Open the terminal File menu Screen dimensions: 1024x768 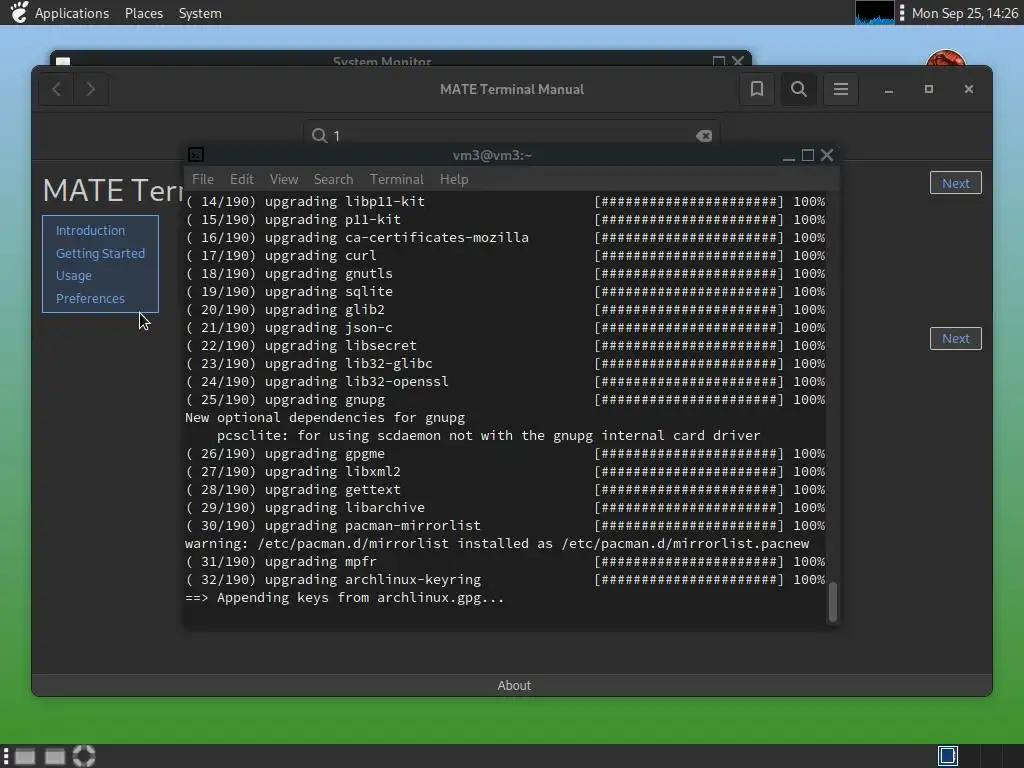pos(202,179)
